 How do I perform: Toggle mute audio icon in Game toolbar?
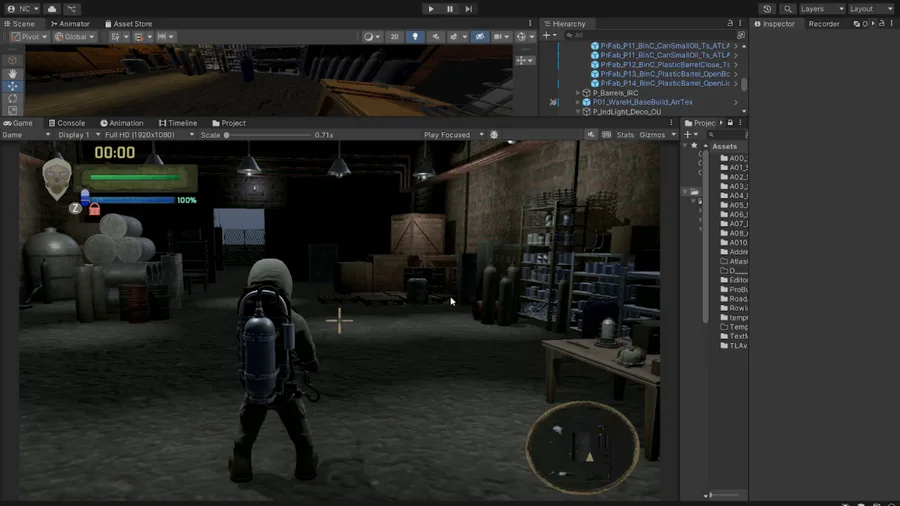(x=591, y=135)
